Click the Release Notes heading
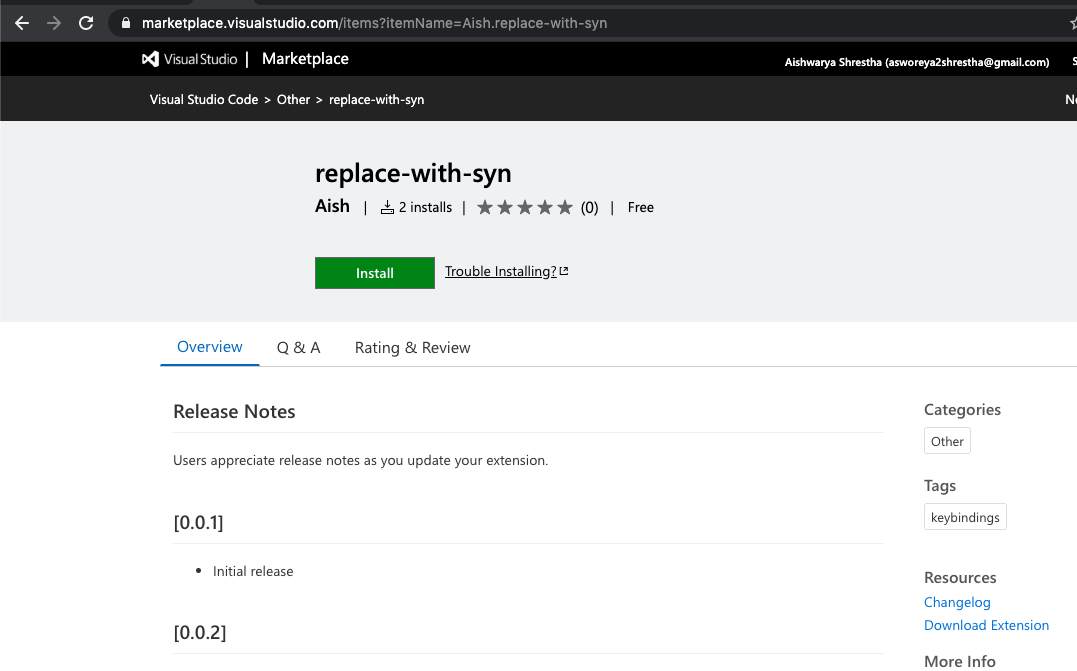 click(234, 411)
